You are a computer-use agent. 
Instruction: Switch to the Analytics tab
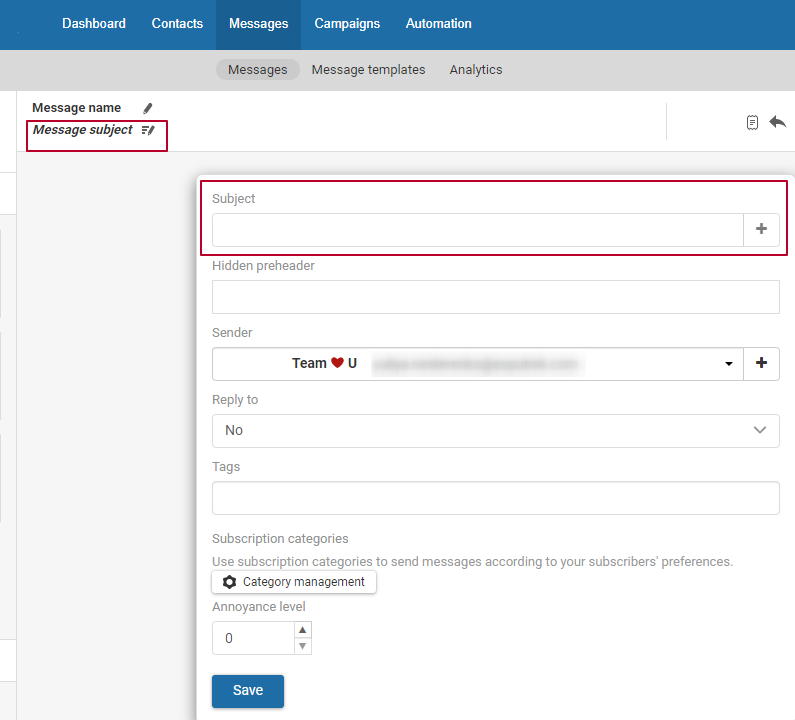coord(476,70)
